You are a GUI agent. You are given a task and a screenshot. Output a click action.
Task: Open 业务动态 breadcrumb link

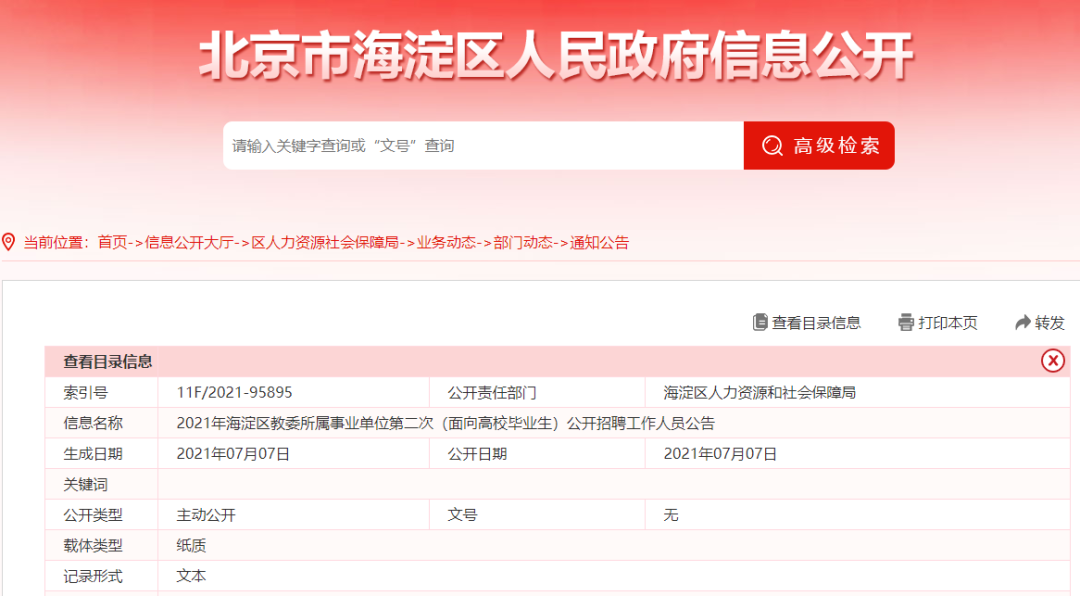point(446,243)
